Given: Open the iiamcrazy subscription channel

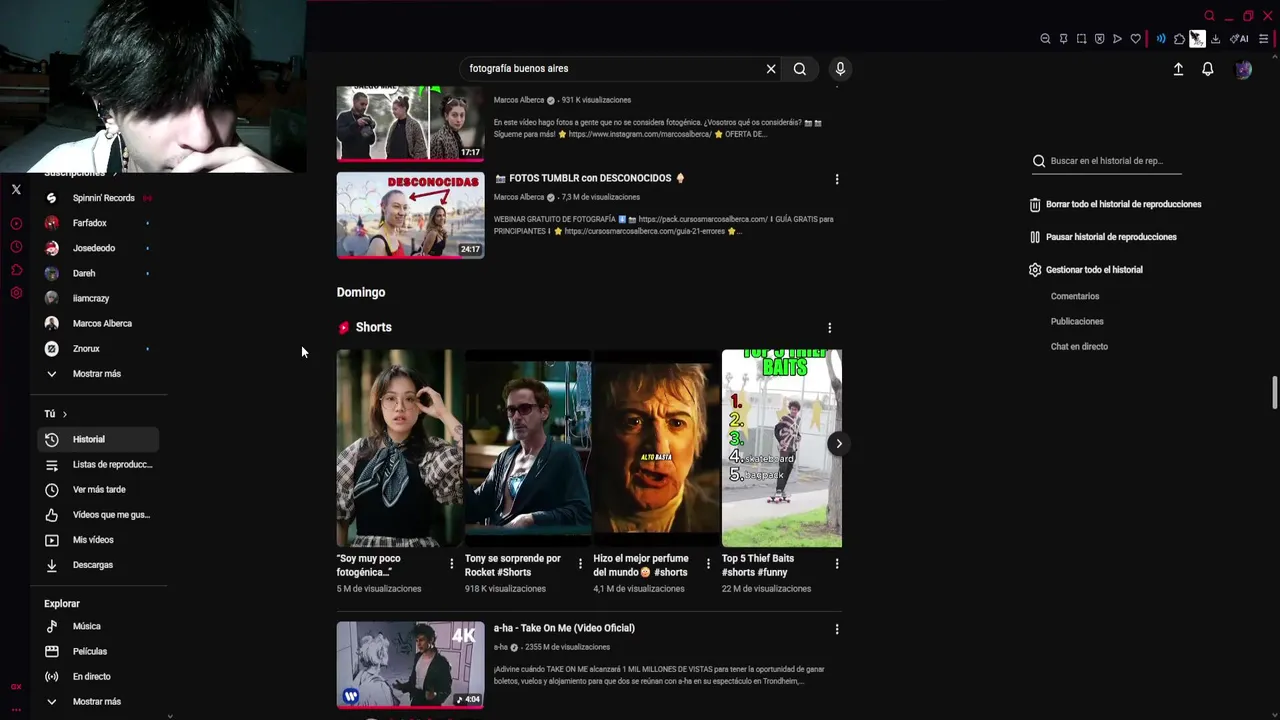Looking at the screenshot, I should pos(98,298).
